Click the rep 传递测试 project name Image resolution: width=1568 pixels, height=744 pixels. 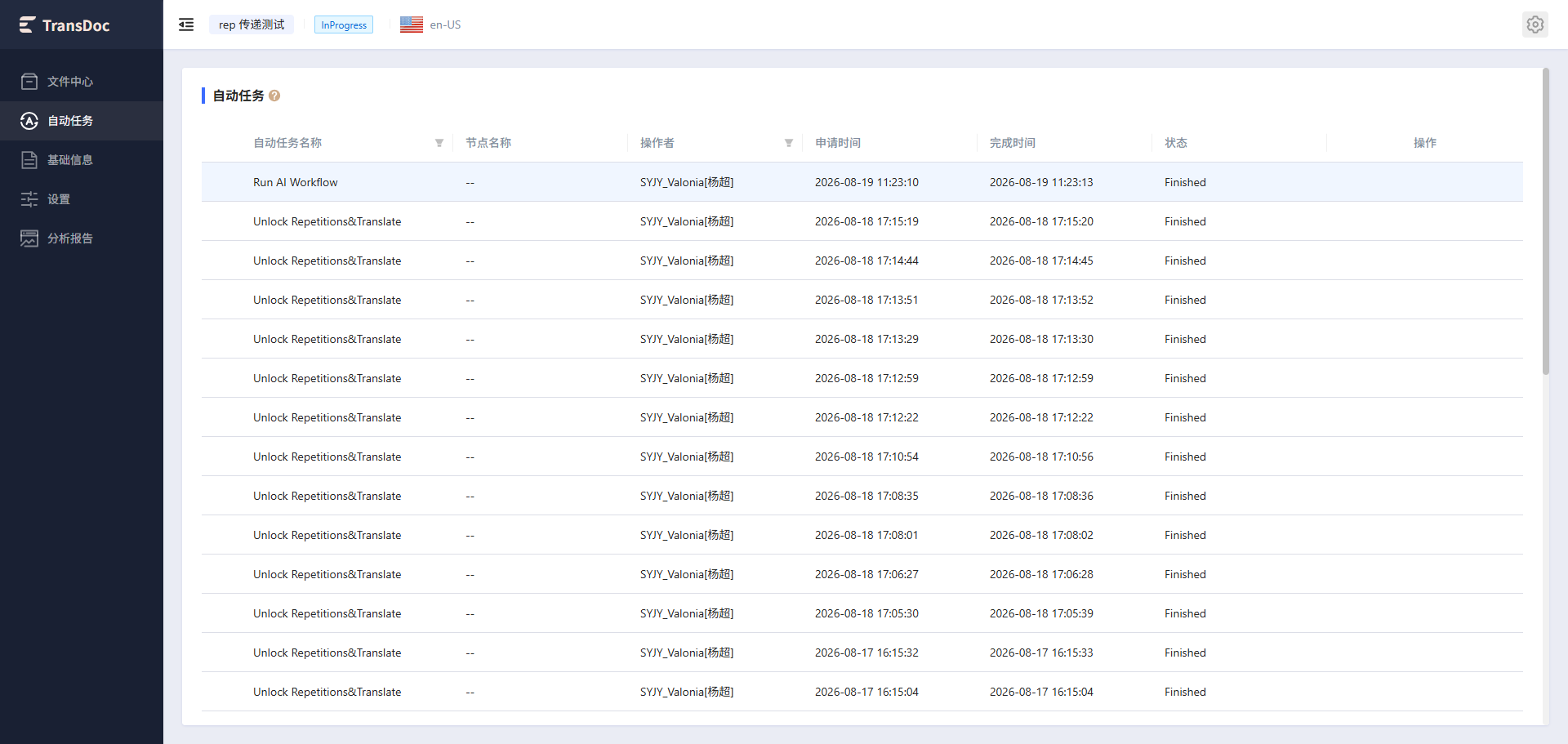(x=252, y=25)
